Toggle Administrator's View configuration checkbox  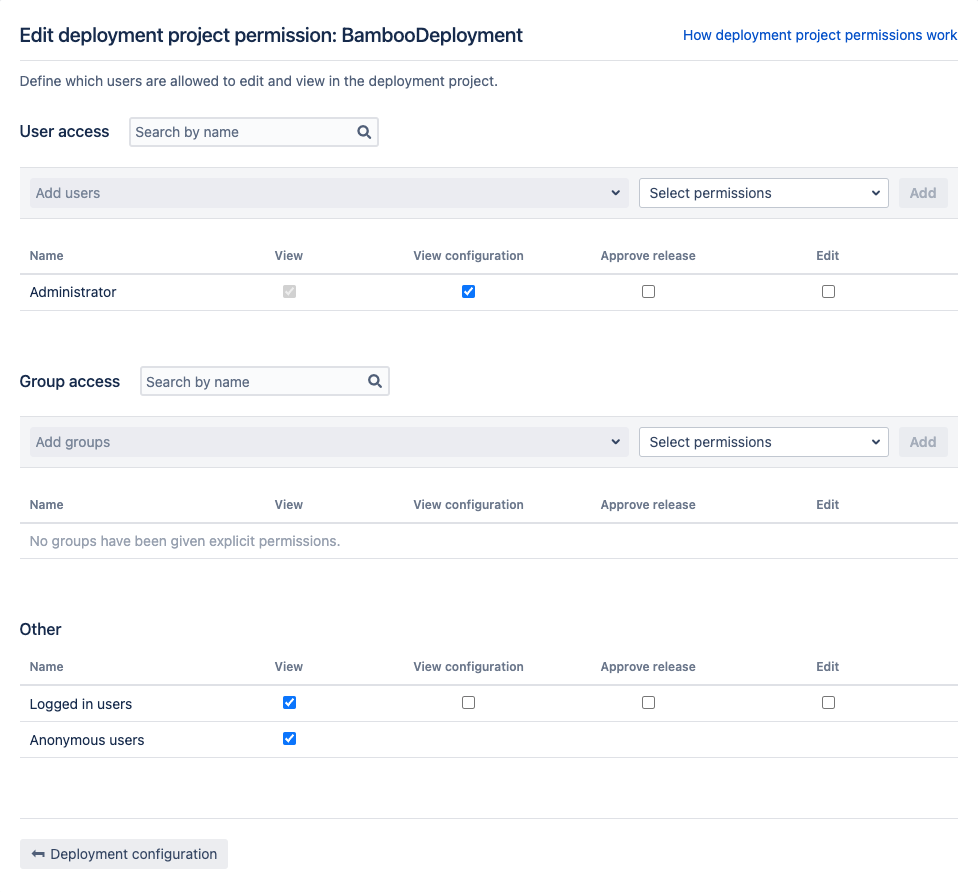468,291
